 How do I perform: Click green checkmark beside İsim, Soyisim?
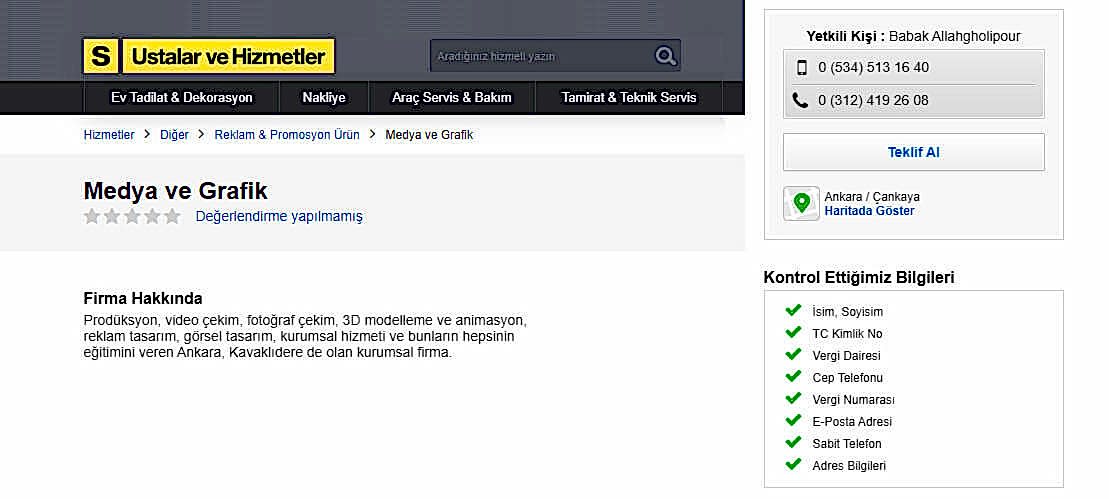click(x=794, y=310)
